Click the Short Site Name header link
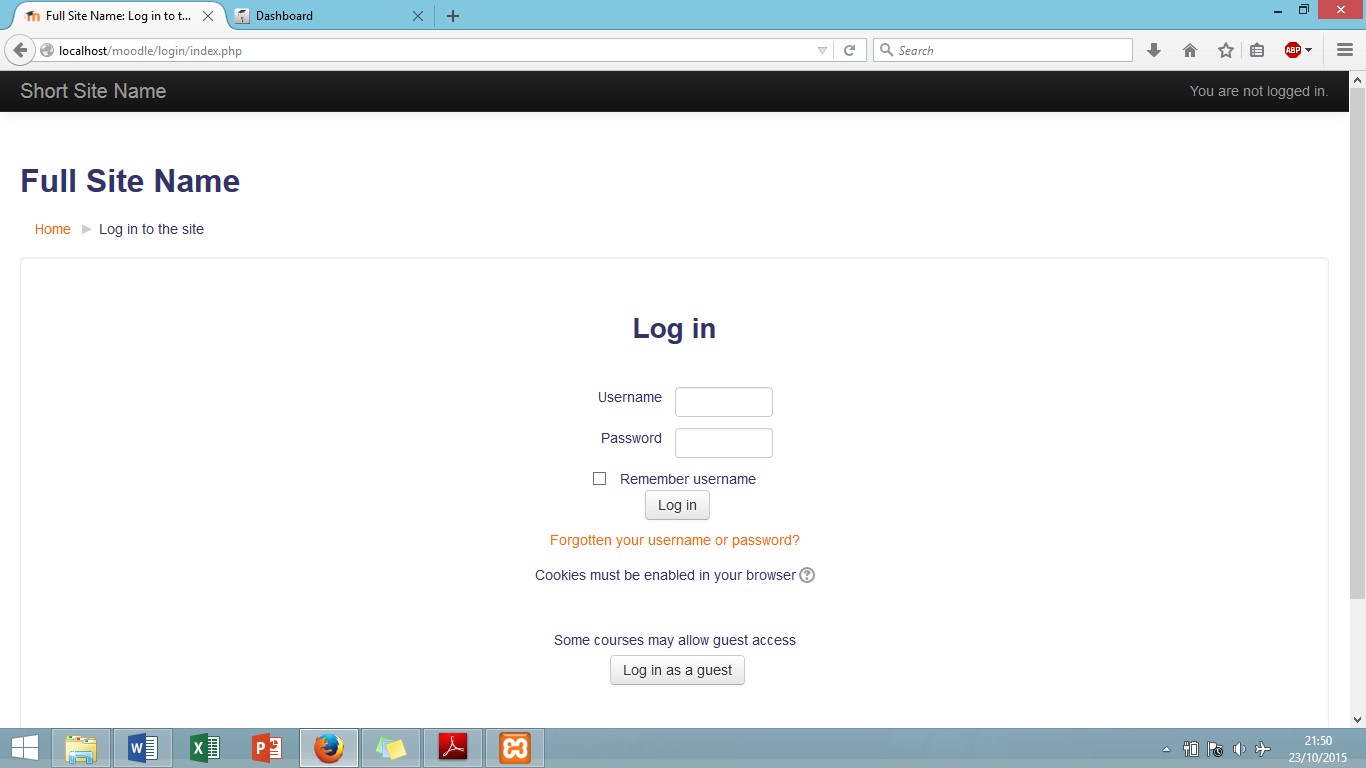 coord(93,91)
